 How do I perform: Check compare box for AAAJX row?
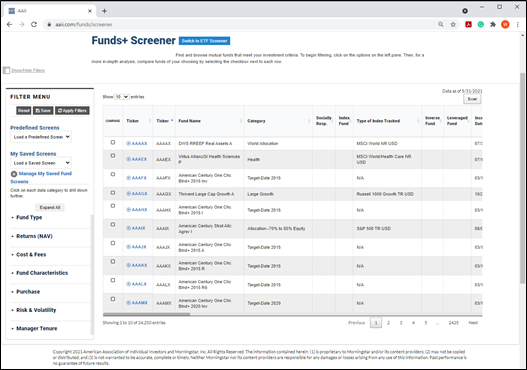(x=113, y=243)
